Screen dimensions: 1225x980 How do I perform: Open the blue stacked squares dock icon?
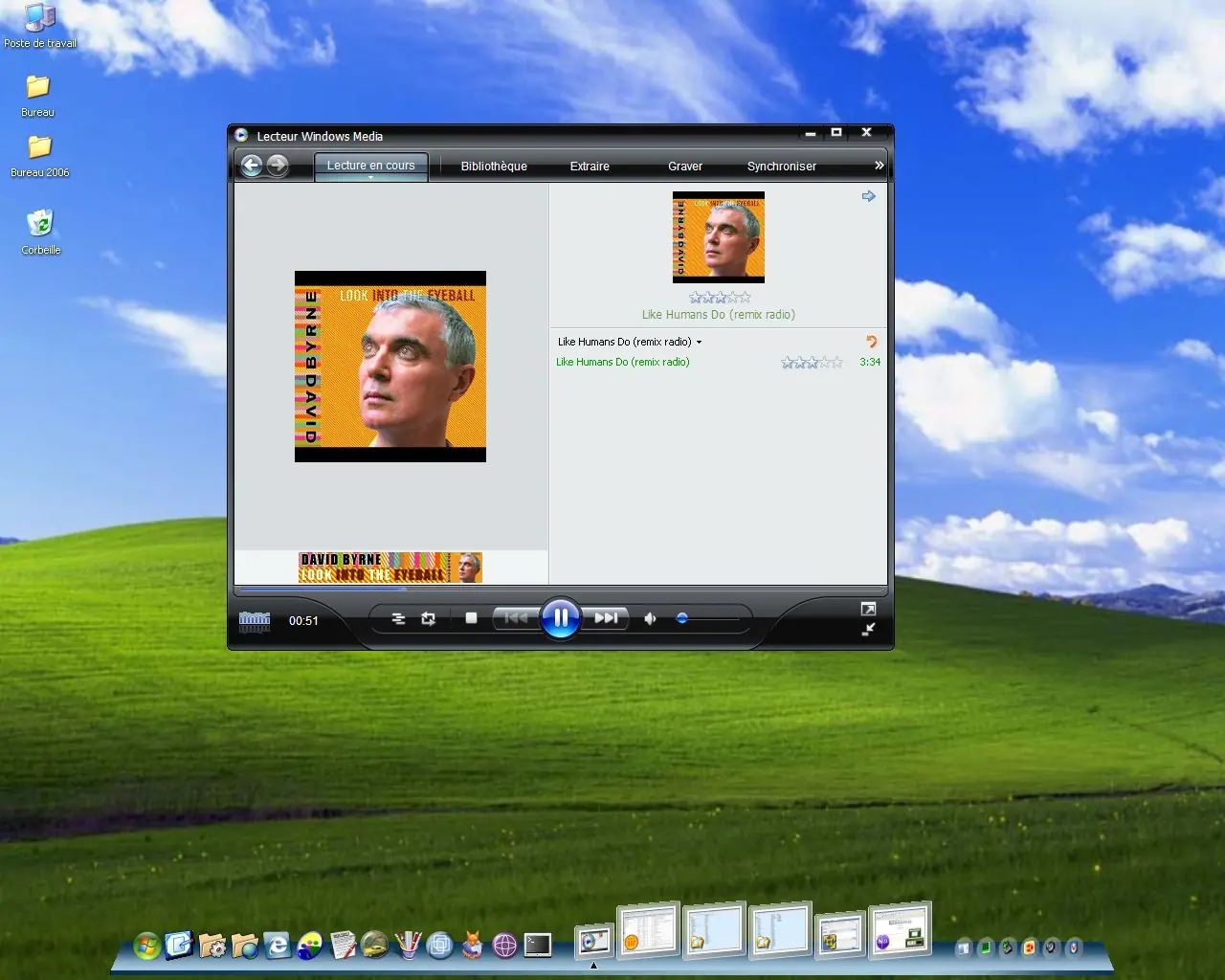[x=440, y=947]
